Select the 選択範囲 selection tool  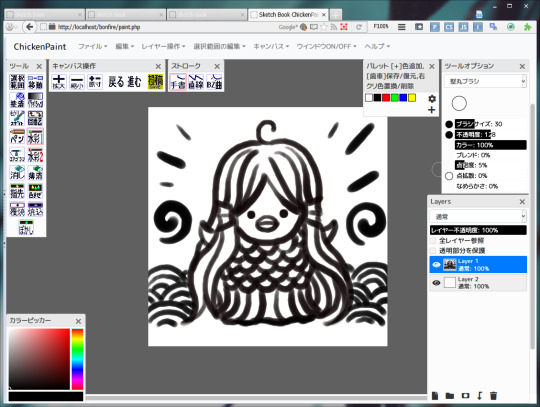click(x=17, y=82)
